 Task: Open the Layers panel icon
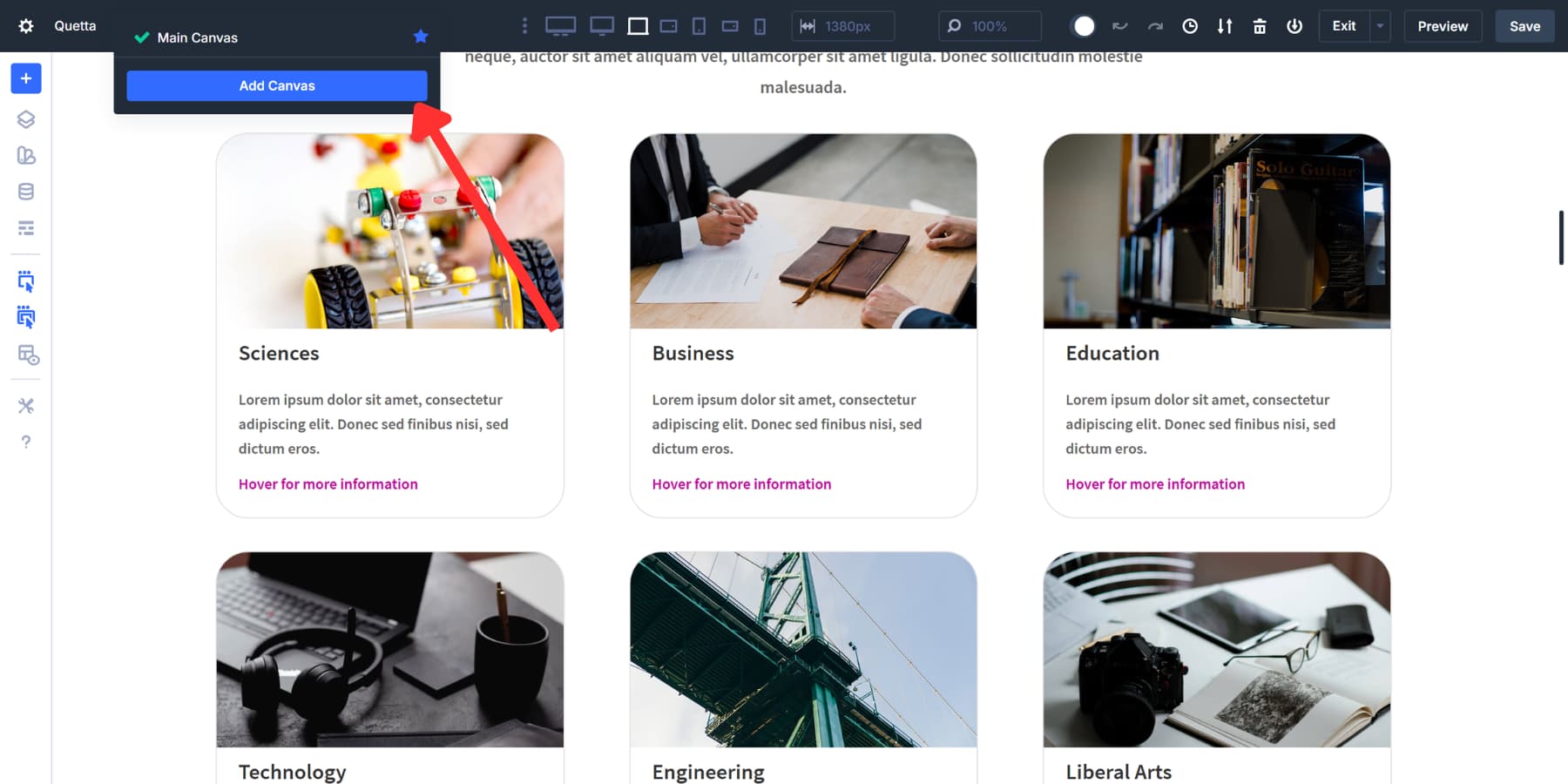coord(25,119)
